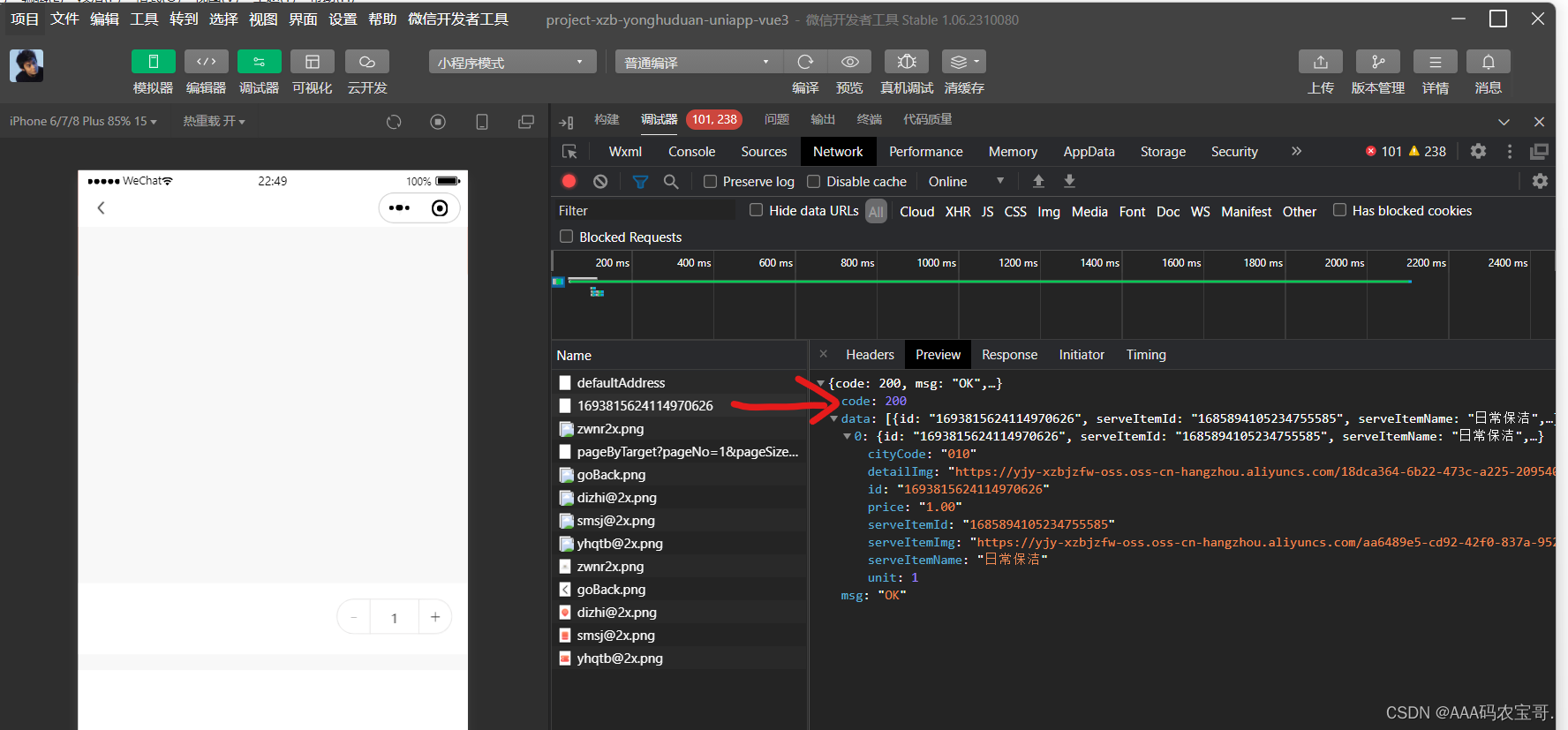The height and width of the screenshot is (730, 1568).
Task: Select the All filter type toggle
Action: (876, 212)
